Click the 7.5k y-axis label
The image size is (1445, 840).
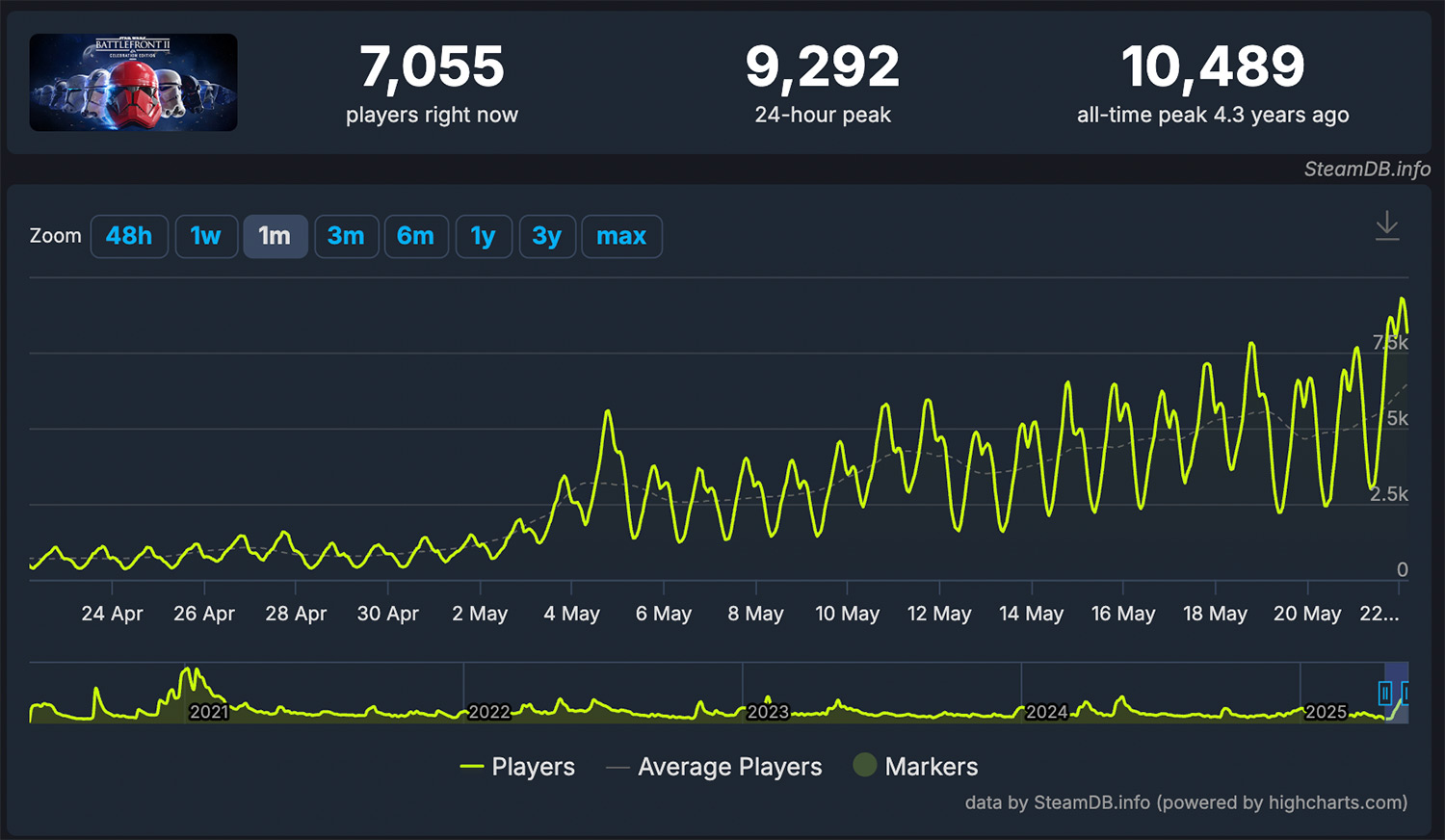(1390, 342)
